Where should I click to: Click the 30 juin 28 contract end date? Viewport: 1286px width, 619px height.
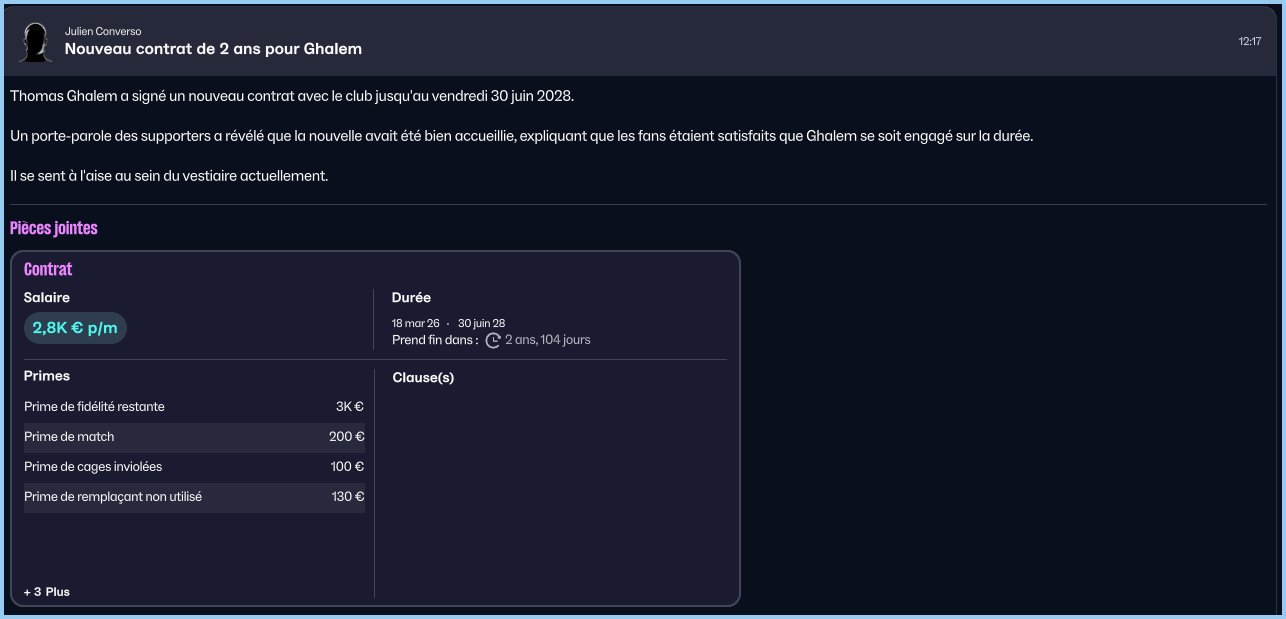pos(481,323)
